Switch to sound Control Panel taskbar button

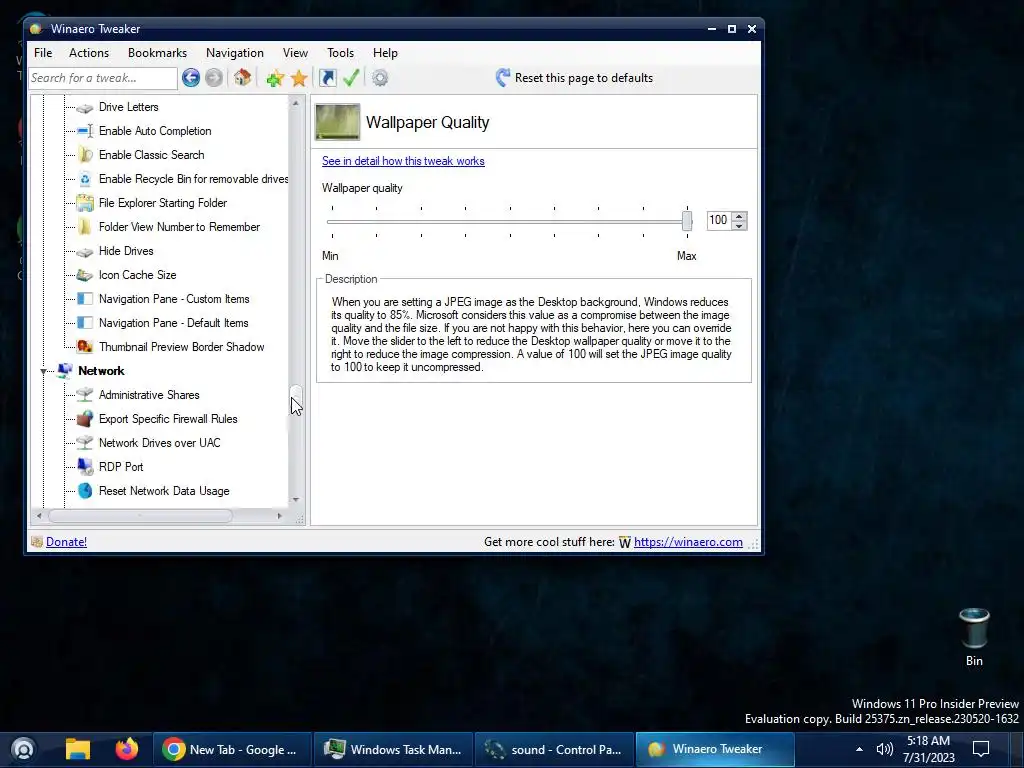click(554, 749)
